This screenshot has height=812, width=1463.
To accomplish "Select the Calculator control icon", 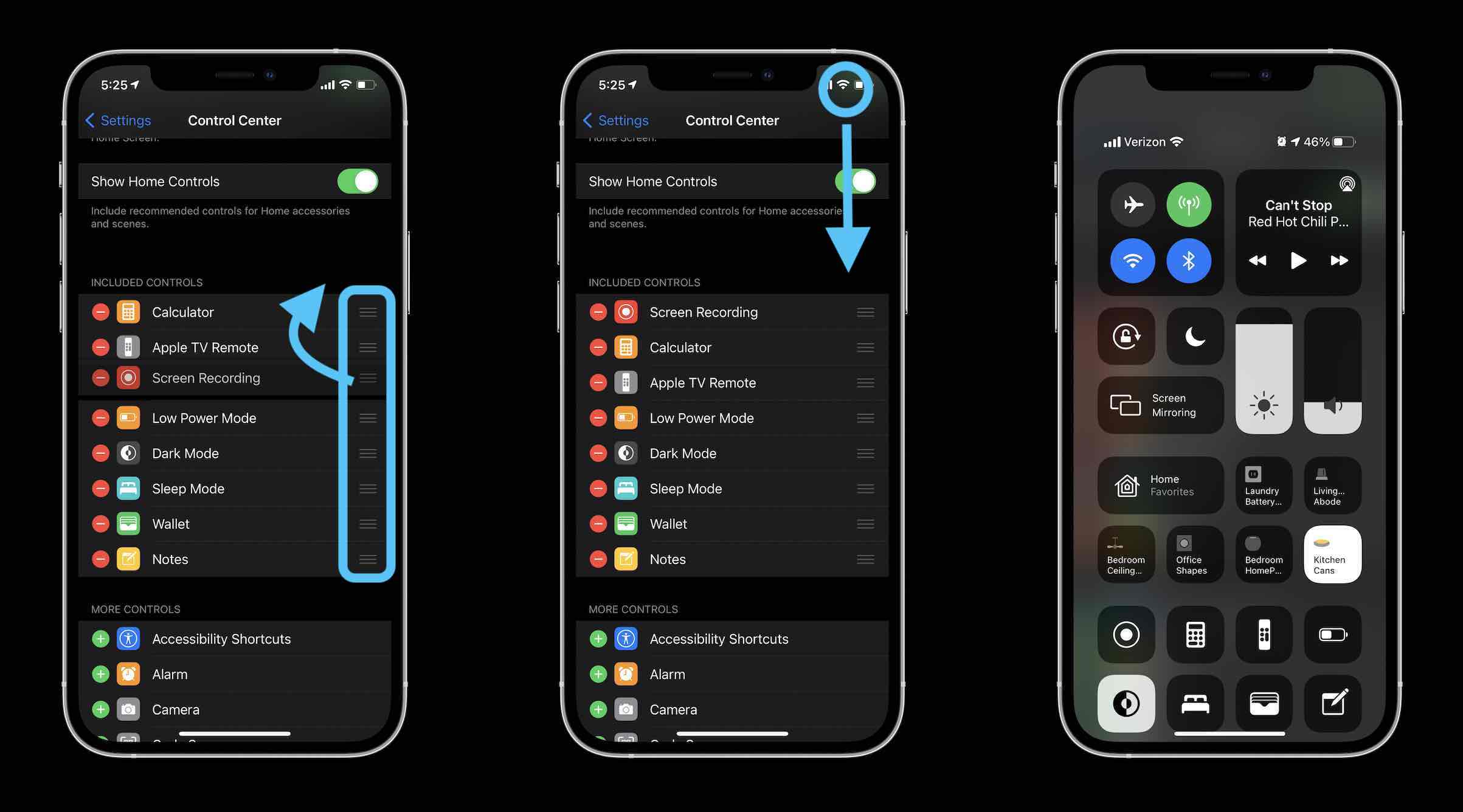I will pyautogui.click(x=128, y=312).
